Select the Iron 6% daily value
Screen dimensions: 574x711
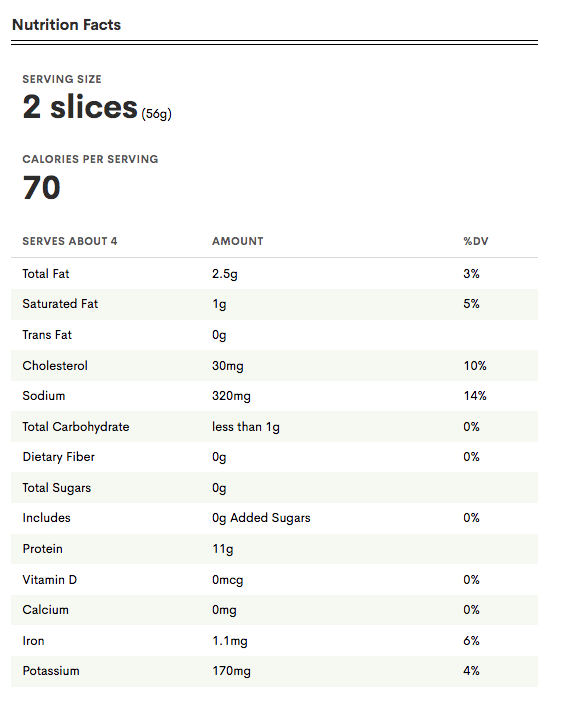(x=472, y=641)
